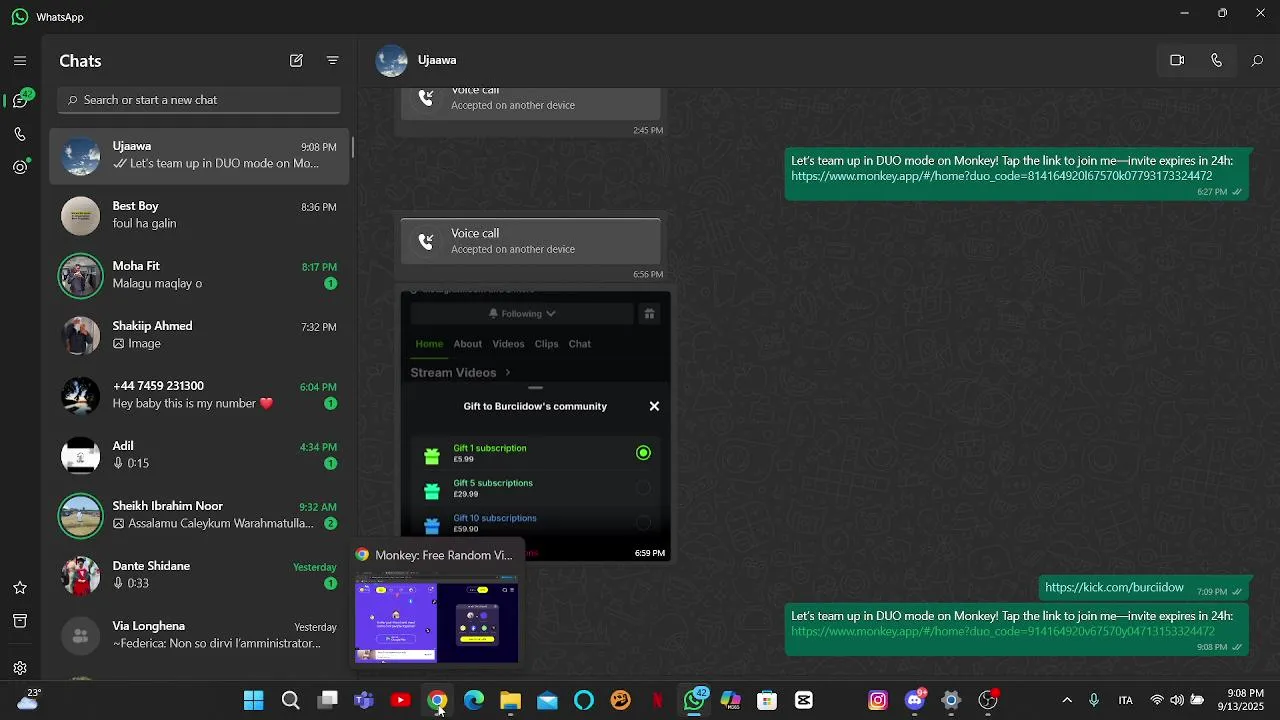Viewport: 1280px width, 720px height.
Task: Open WhatsApp Settings gear
Action: point(20,668)
